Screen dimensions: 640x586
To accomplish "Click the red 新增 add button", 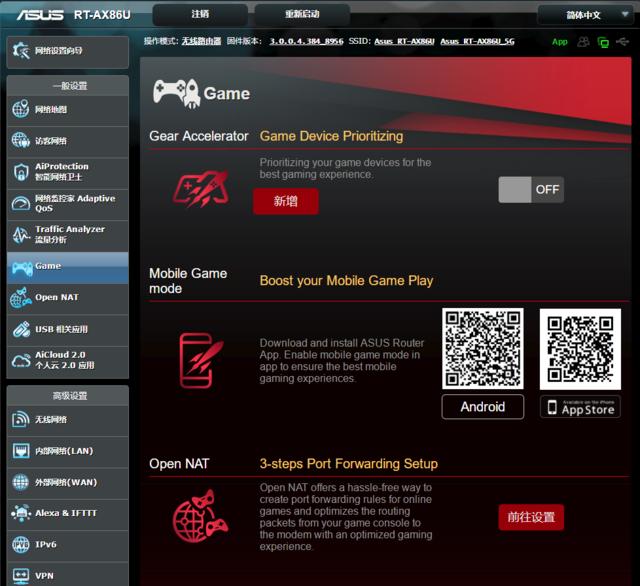I will coord(286,201).
